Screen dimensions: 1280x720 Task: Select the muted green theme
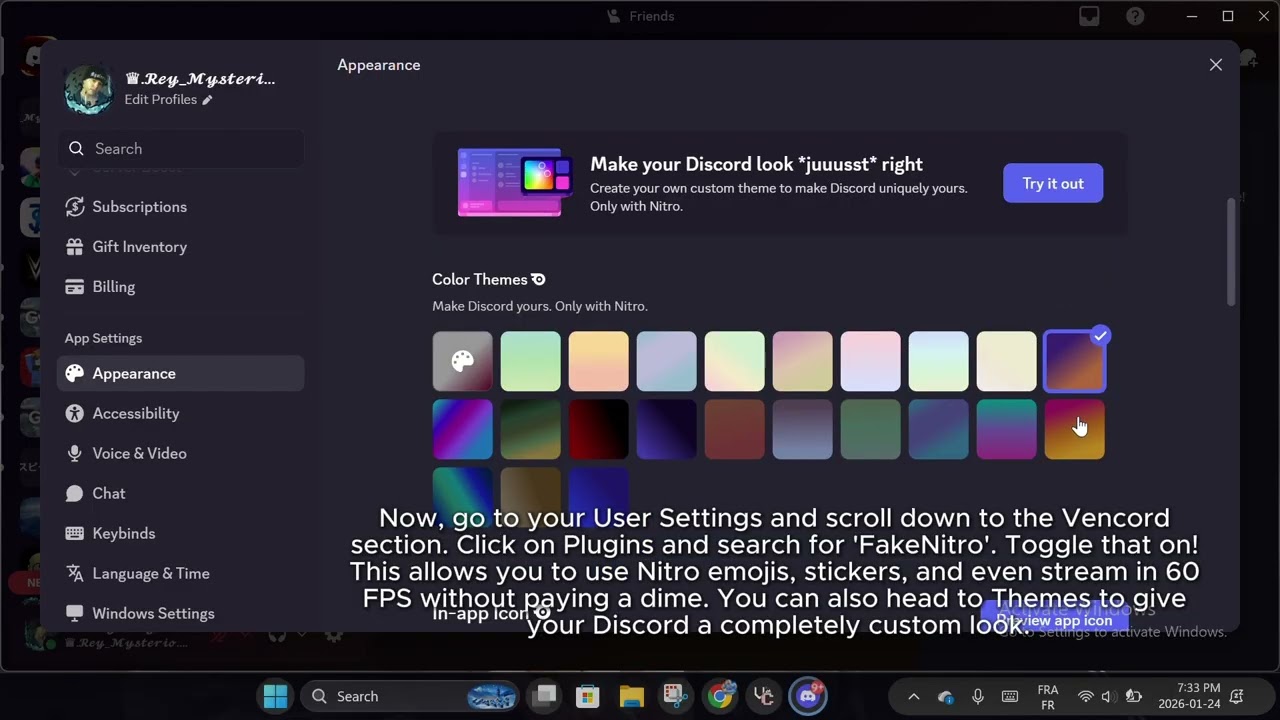pyautogui.click(x=871, y=430)
